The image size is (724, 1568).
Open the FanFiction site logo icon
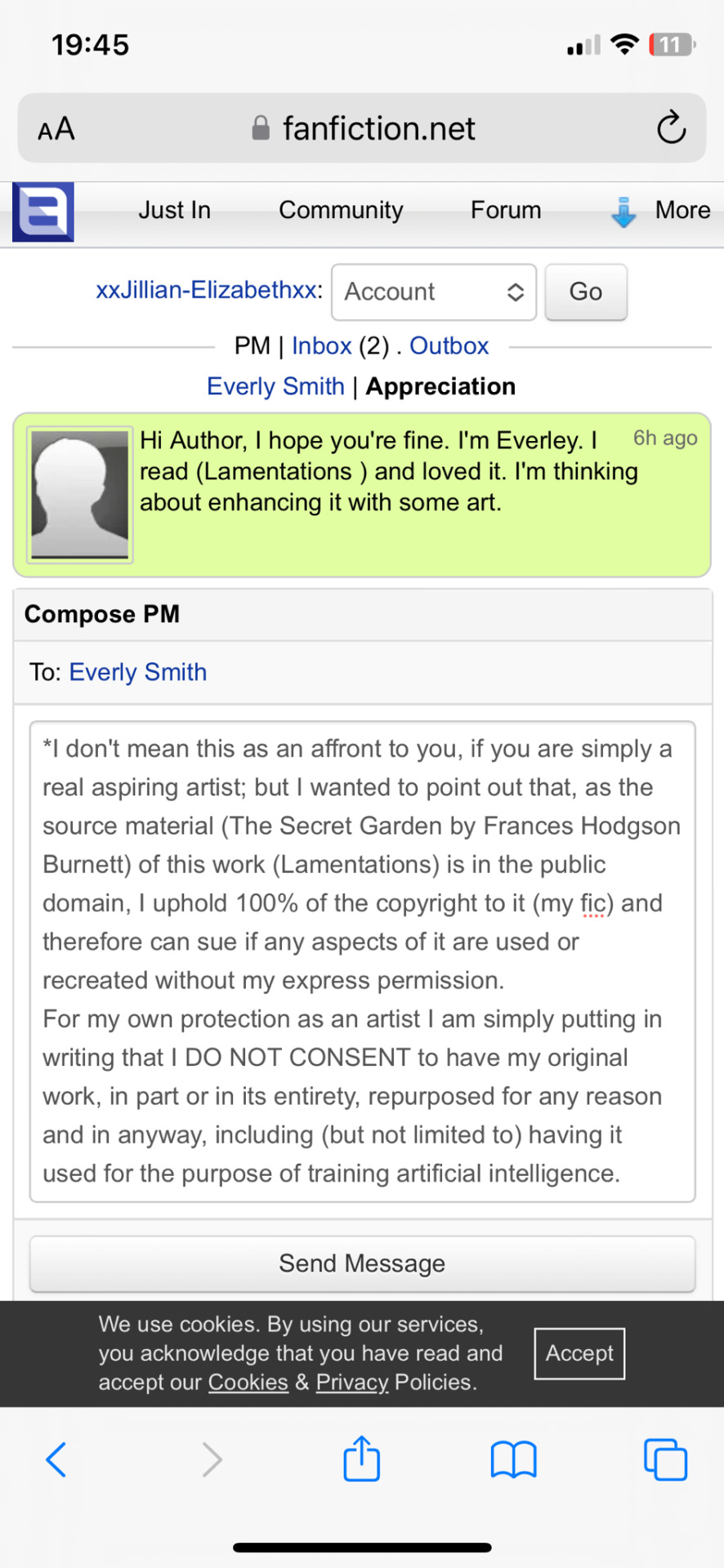coord(43,212)
